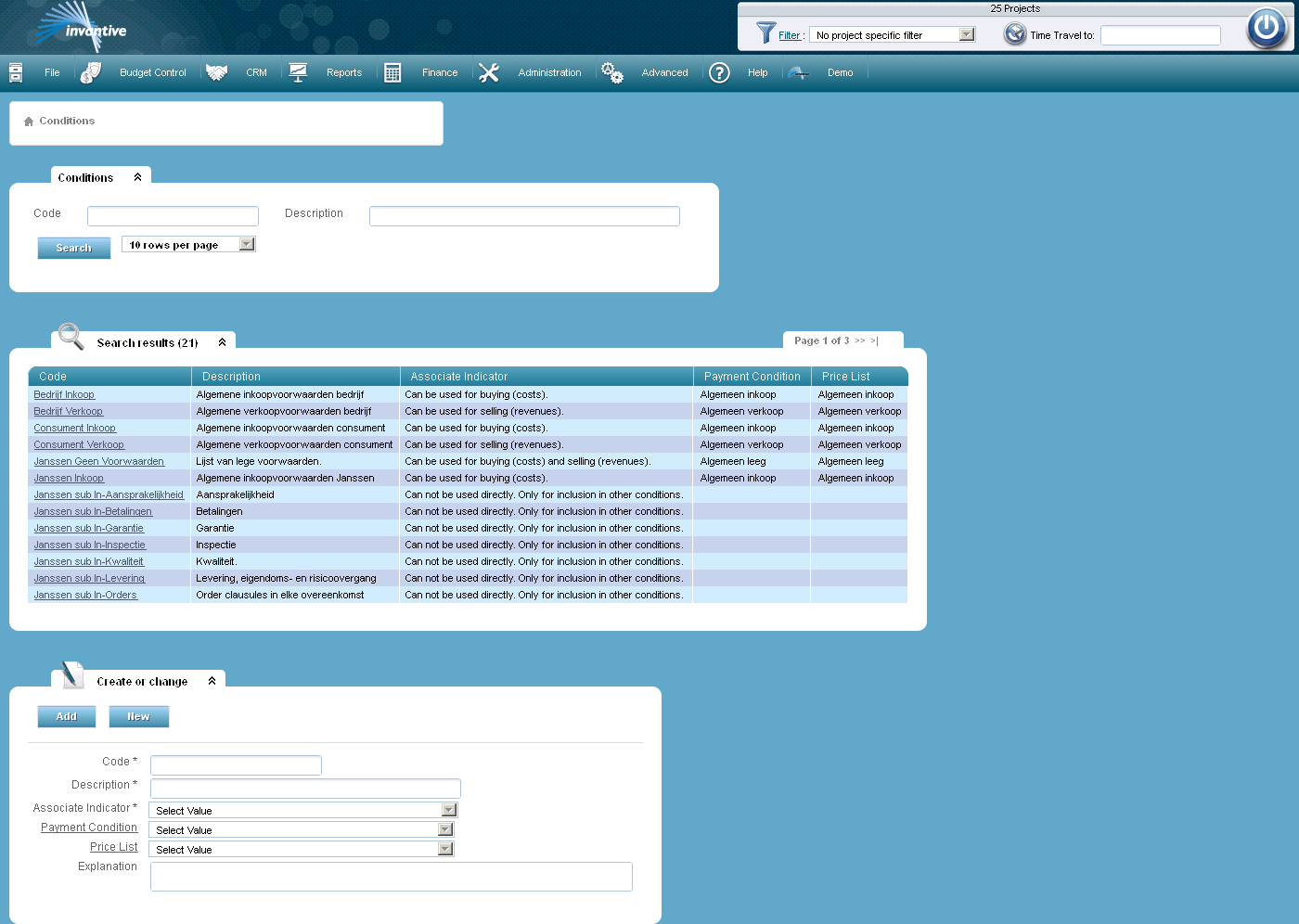
Task: Click the Search button
Action: (x=74, y=248)
